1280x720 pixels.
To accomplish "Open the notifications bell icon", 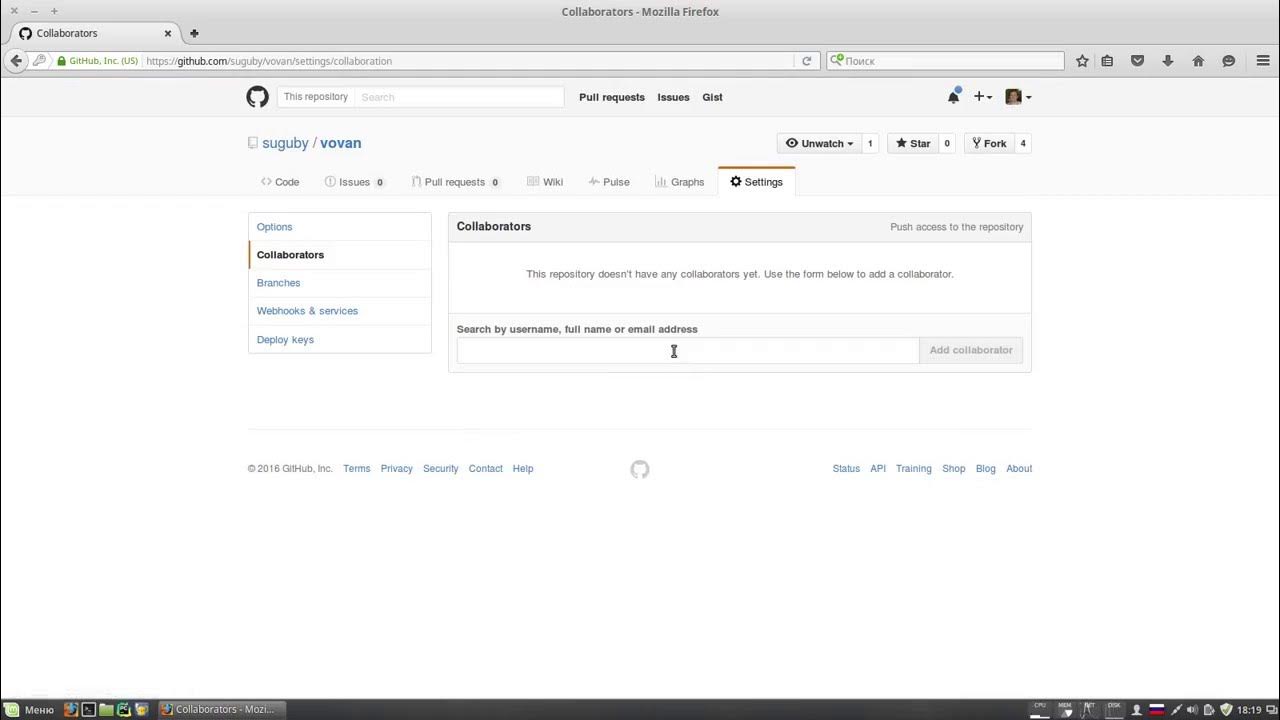I will (954, 97).
